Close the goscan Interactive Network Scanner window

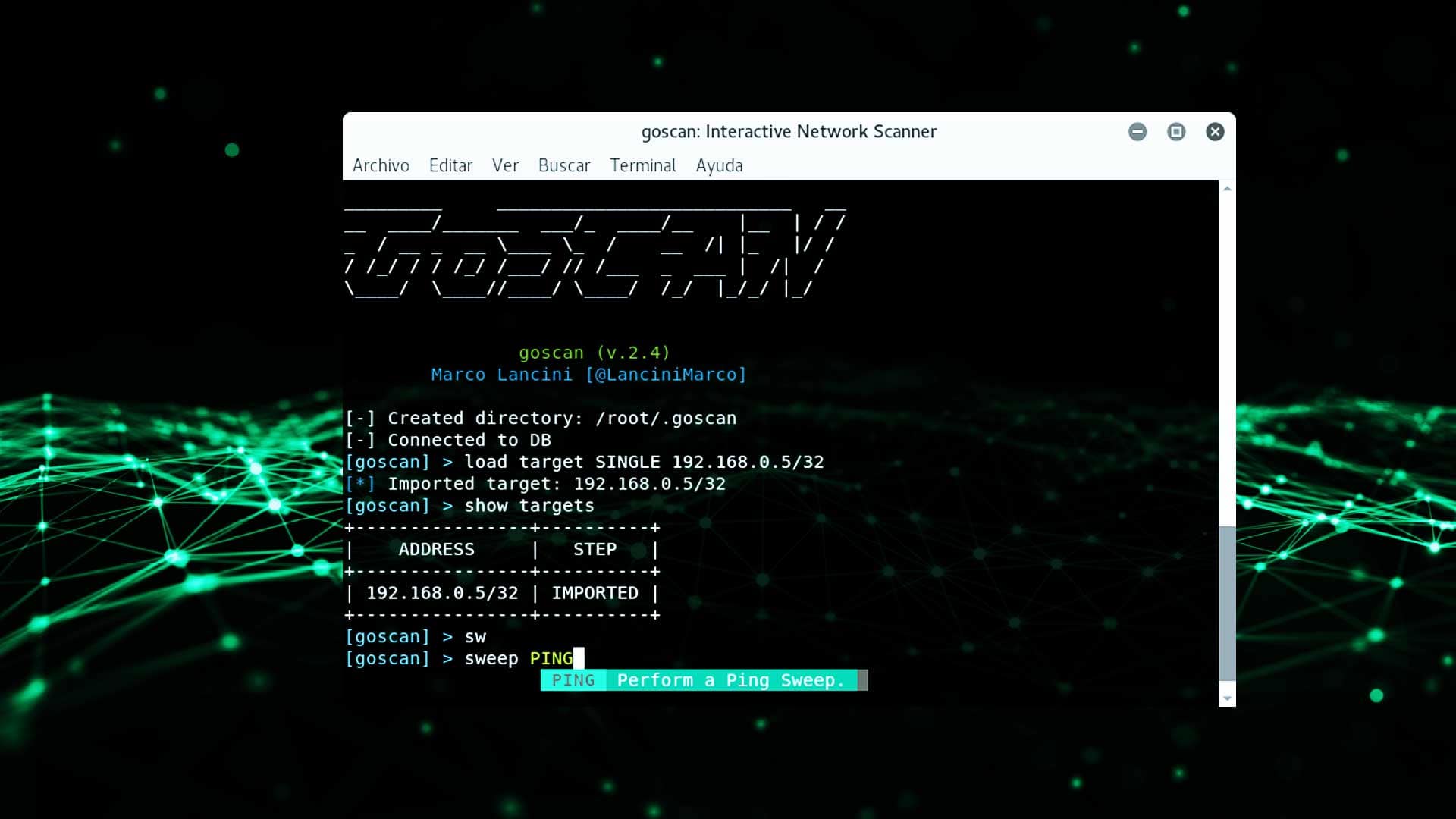(x=1215, y=132)
